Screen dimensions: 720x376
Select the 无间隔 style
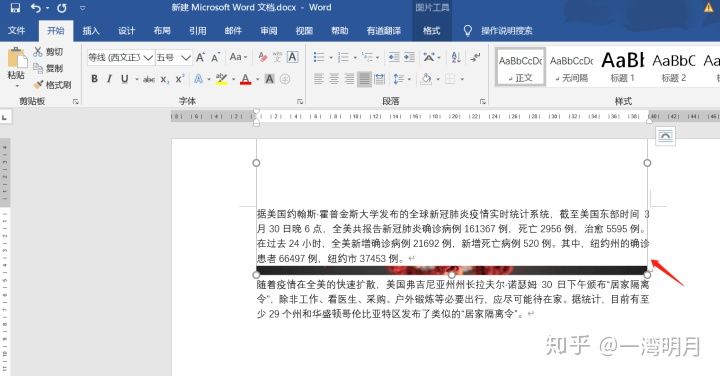[x=572, y=67]
